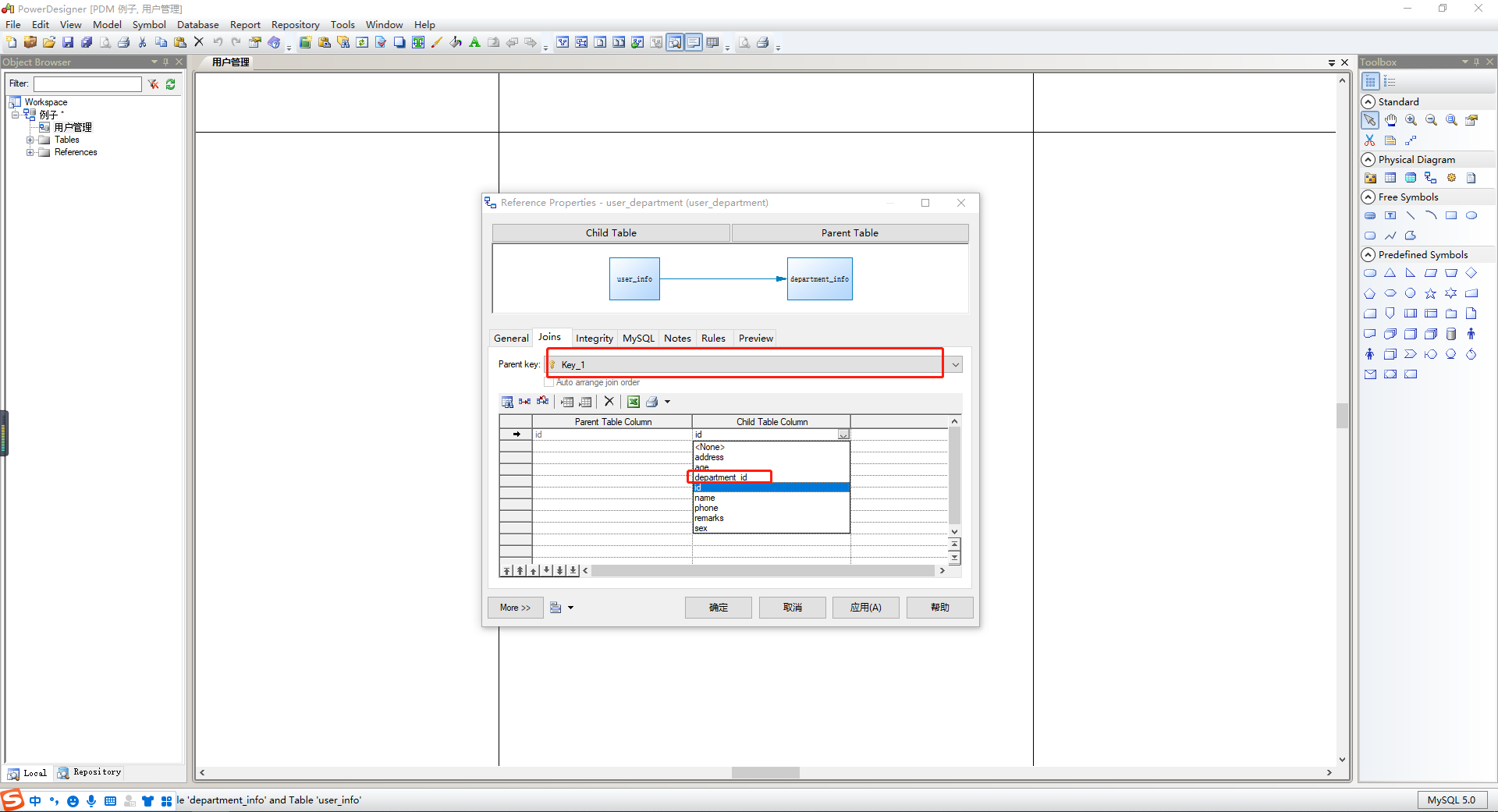Switch to the Integrity tab

594,338
